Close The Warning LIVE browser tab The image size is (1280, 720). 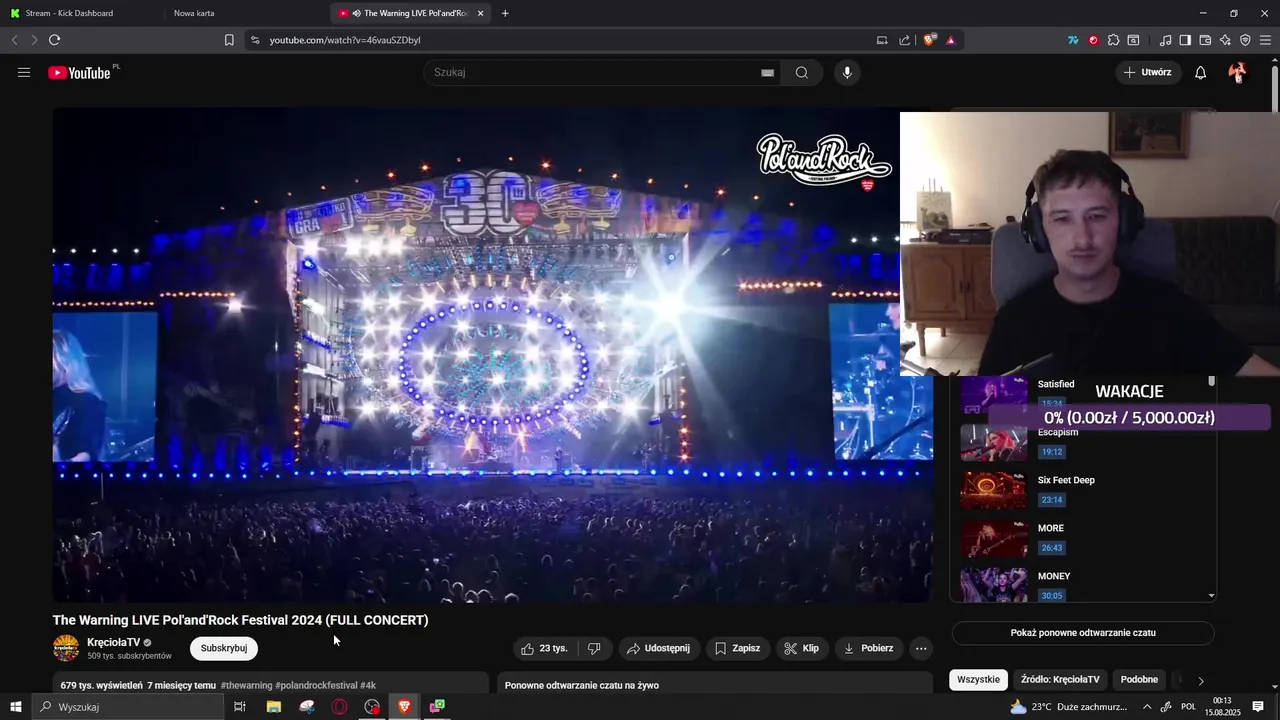(x=481, y=13)
